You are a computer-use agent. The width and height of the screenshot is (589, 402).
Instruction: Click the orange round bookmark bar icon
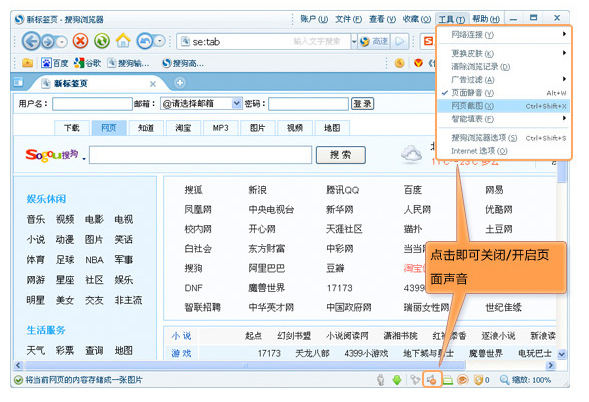[399, 63]
